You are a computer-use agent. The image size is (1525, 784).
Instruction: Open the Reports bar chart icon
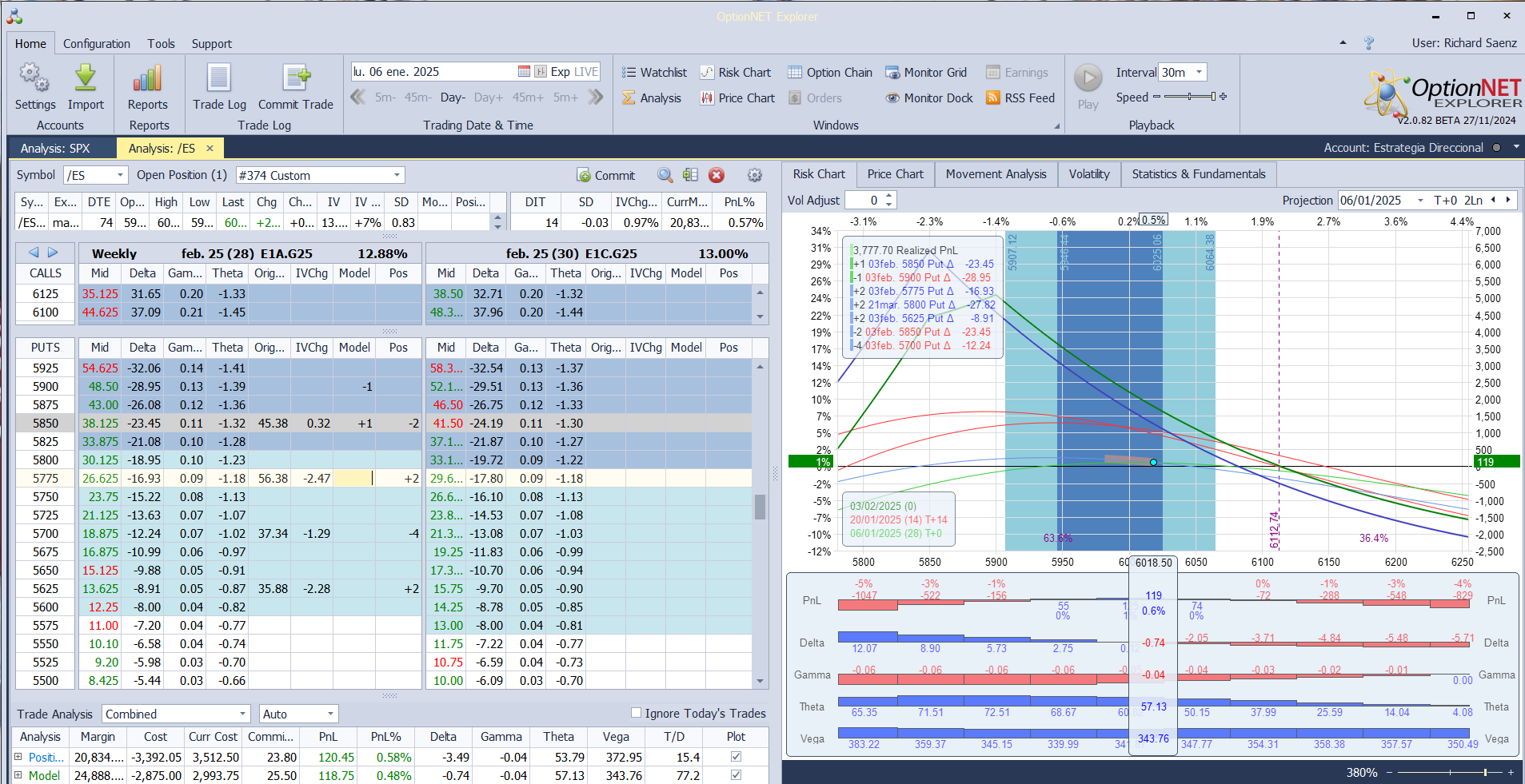(148, 78)
